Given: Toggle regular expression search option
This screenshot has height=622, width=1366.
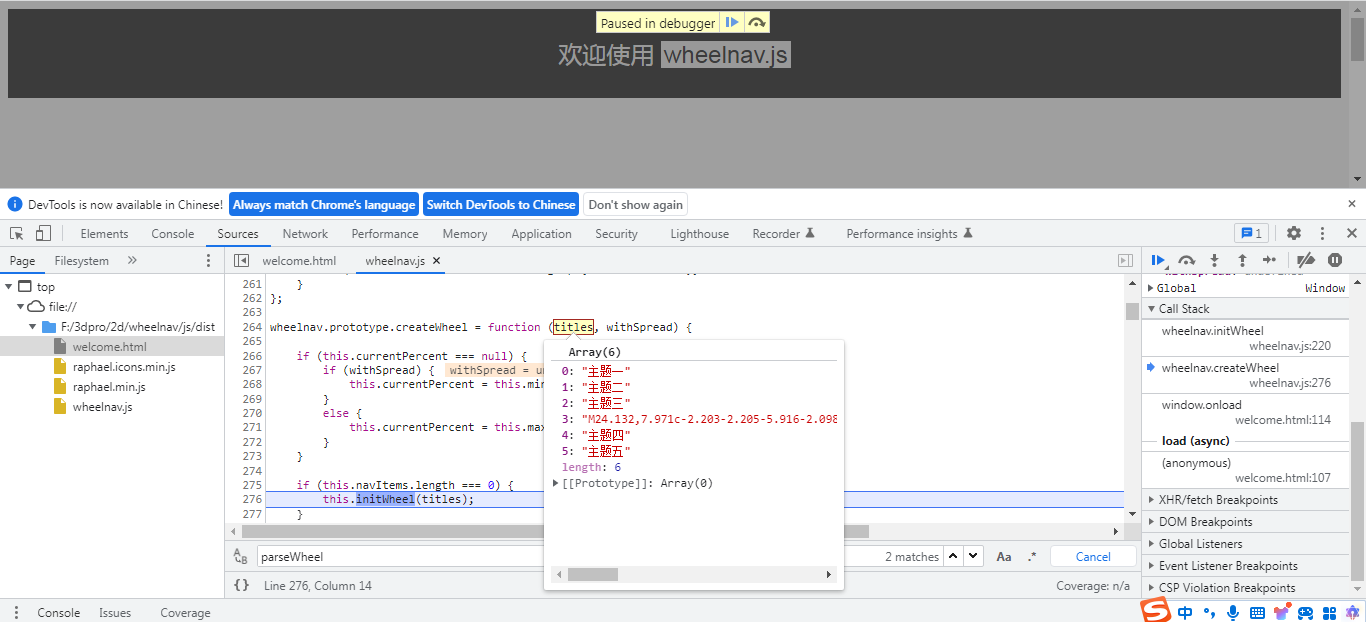Looking at the screenshot, I should point(1031,557).
